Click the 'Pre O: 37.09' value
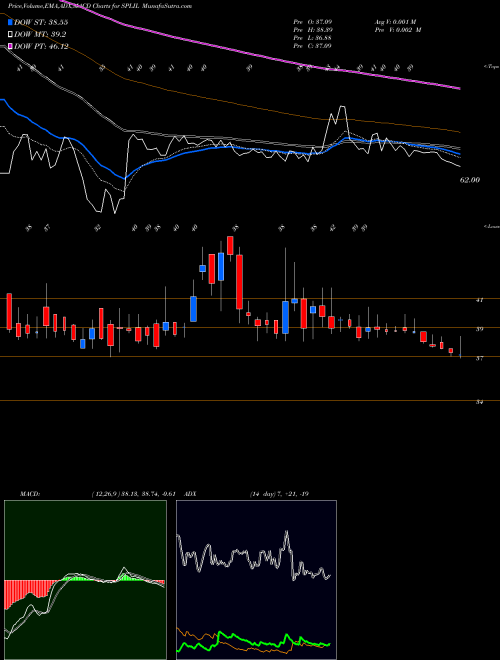500x660 pixels. [312, 22]
